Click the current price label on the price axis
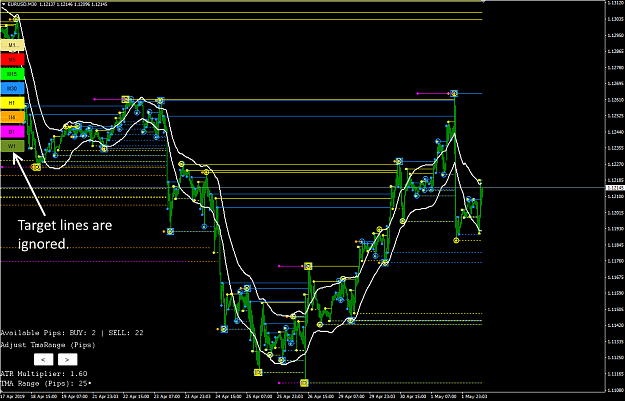This screenshot has height=401, width=625. pos(615,187)
